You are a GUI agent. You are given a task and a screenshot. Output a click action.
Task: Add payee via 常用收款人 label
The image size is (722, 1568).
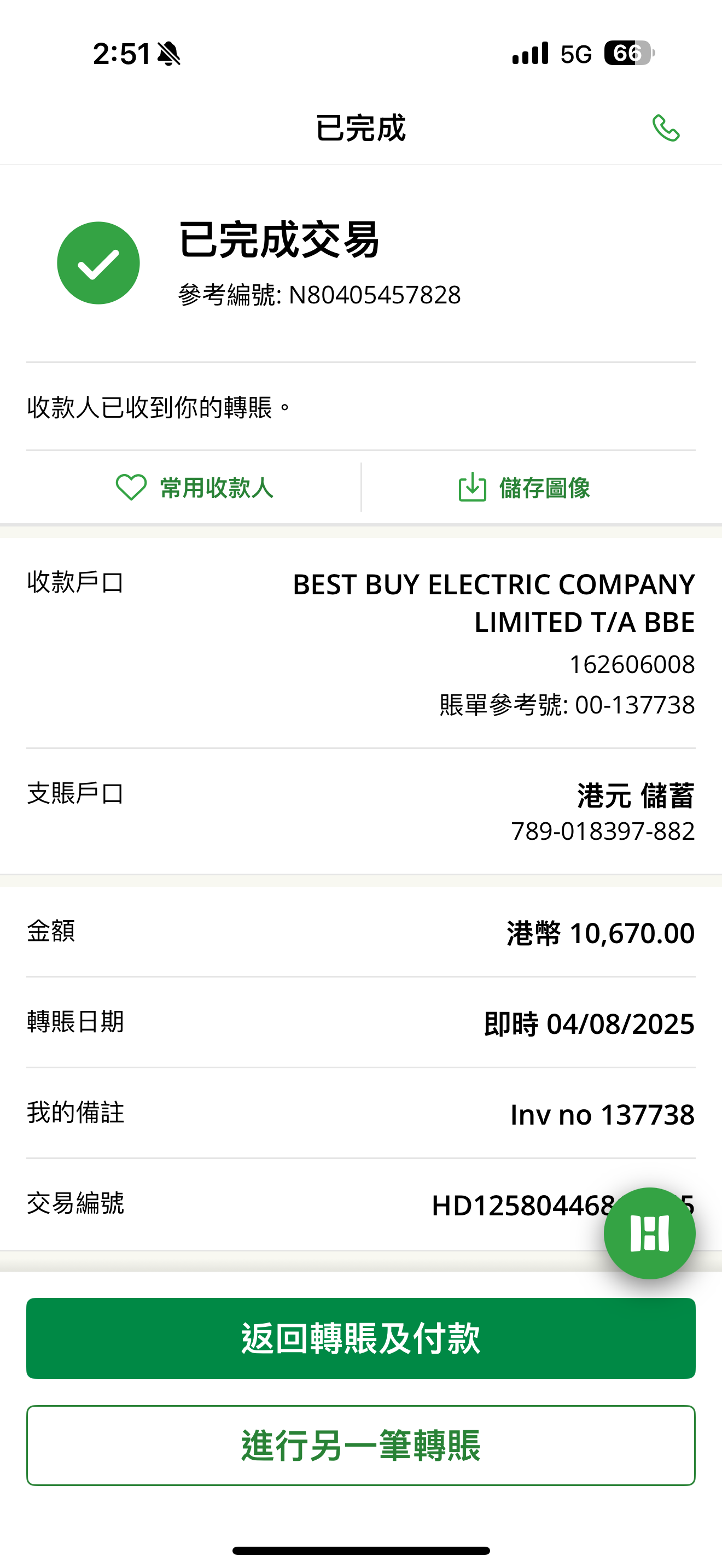(216, 488)
